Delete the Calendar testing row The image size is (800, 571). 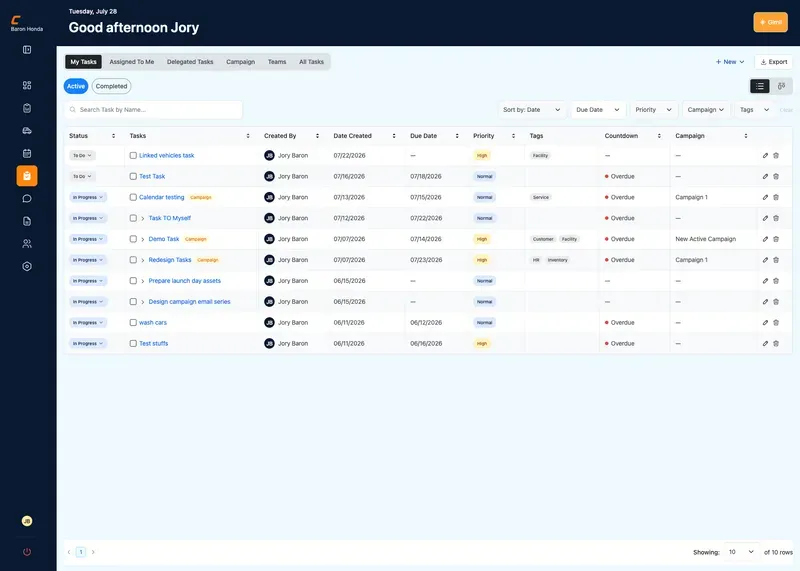(776, 197)
